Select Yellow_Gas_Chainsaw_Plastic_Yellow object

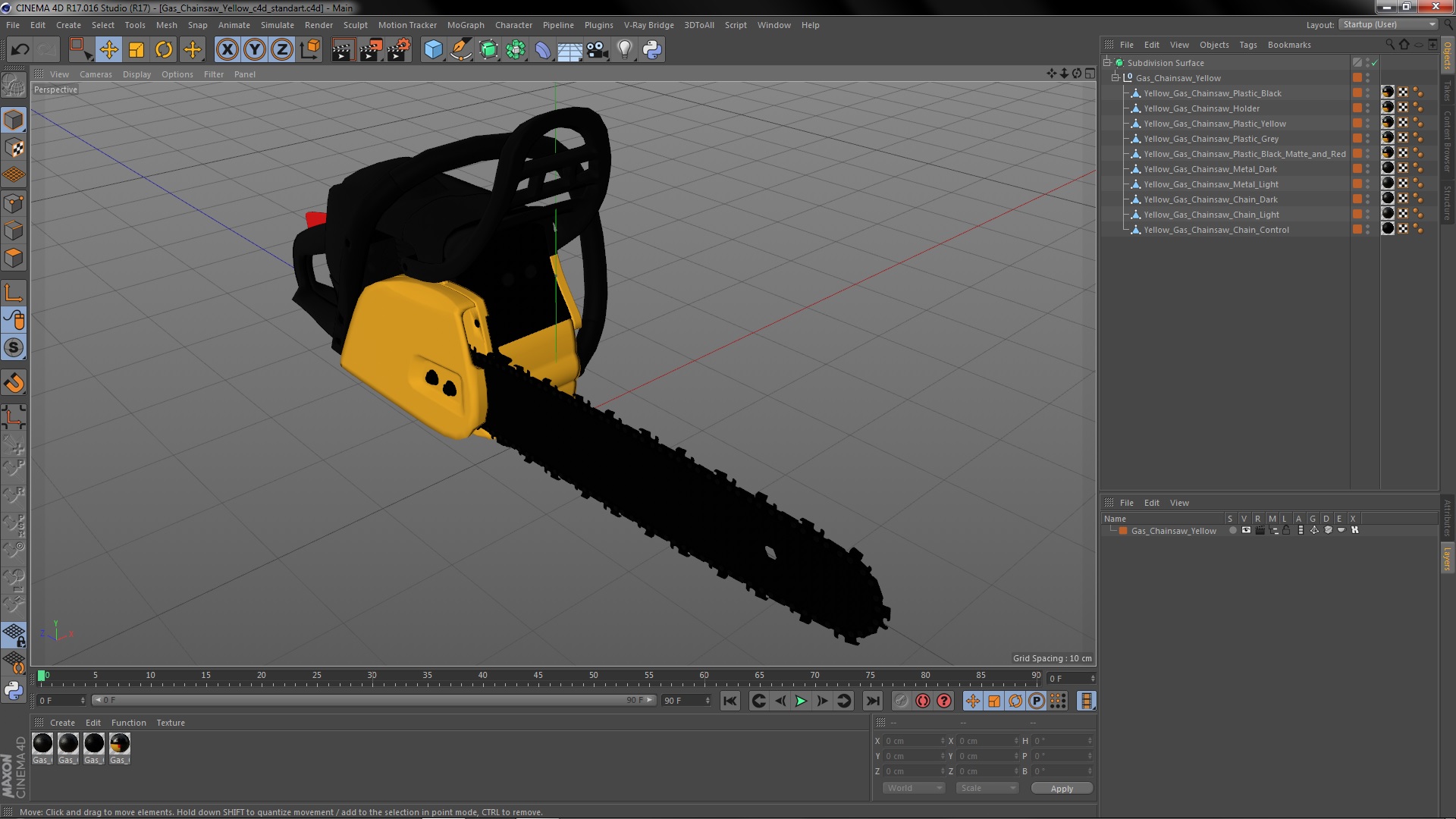pos(1214,124)
